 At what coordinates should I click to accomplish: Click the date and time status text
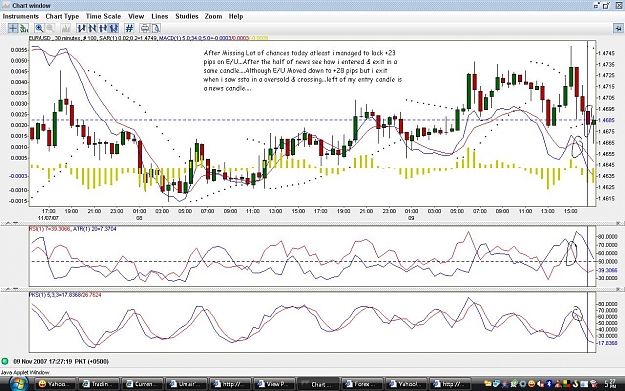pos(61,362)
